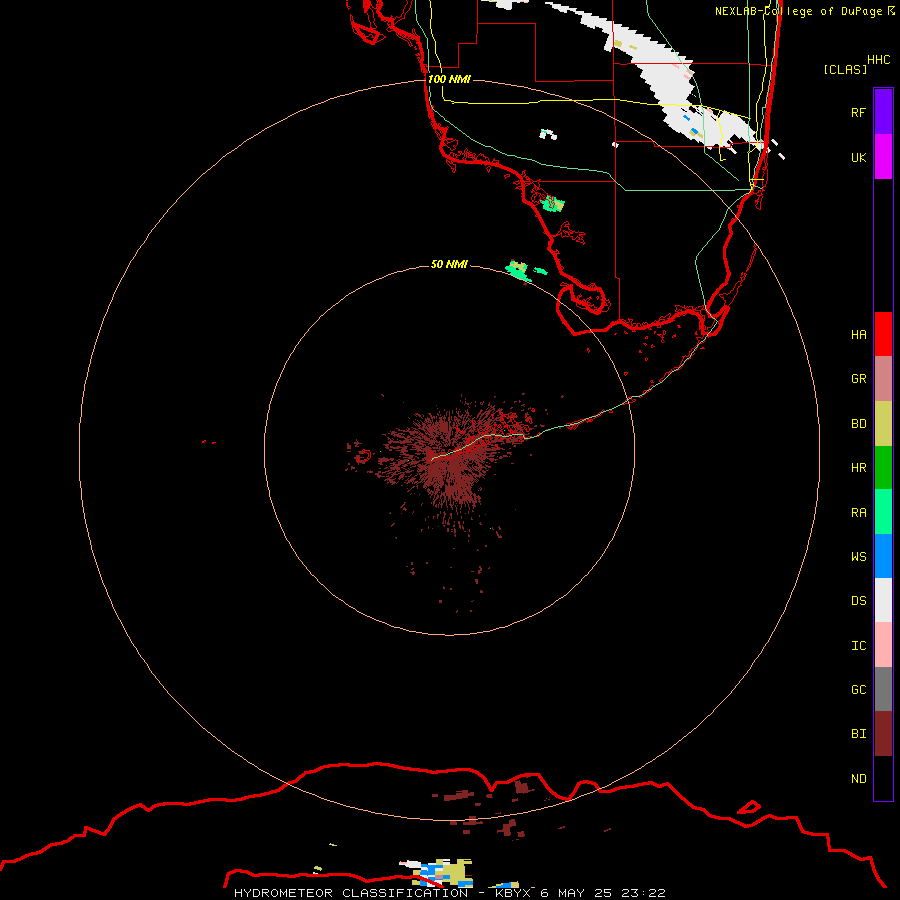This screenshot has width=900, height=900.
Task: Click the IC pink legend swatch
Action: pyautogui.click(x=883, y=645)
